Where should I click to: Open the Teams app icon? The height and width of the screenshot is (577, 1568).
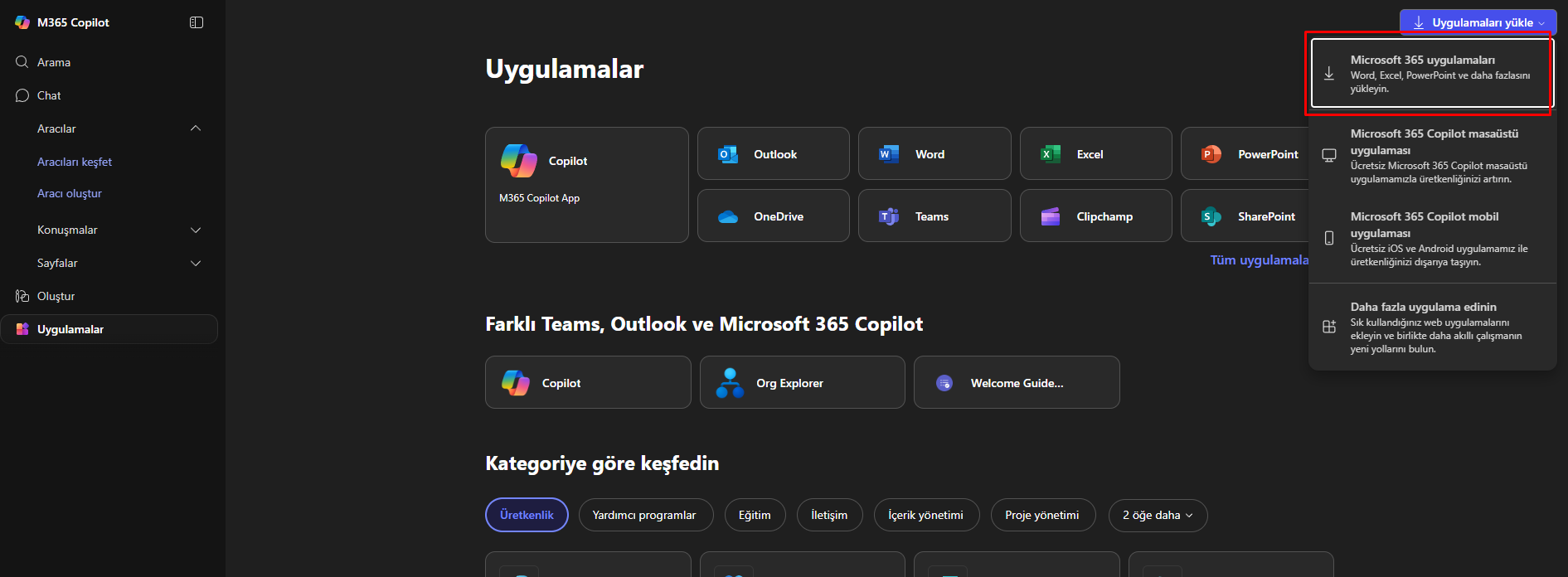[889, 216]
